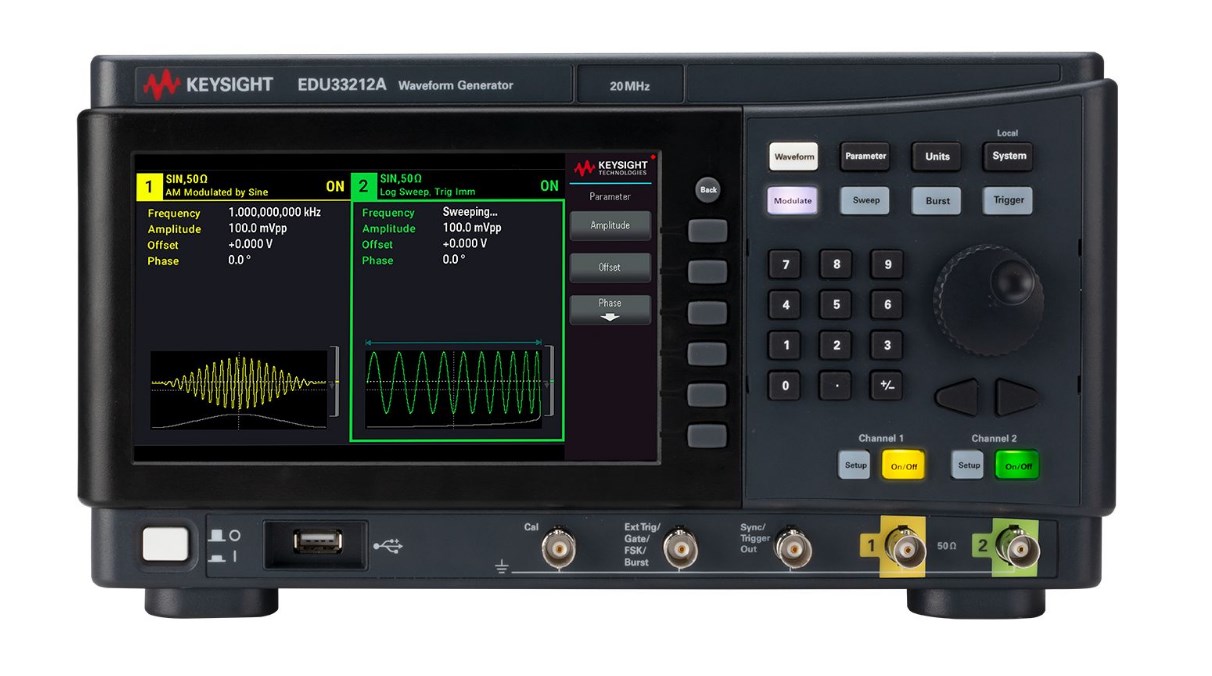
Task: Toggle Channel 2 green On/Off output
Action: 1017,465
